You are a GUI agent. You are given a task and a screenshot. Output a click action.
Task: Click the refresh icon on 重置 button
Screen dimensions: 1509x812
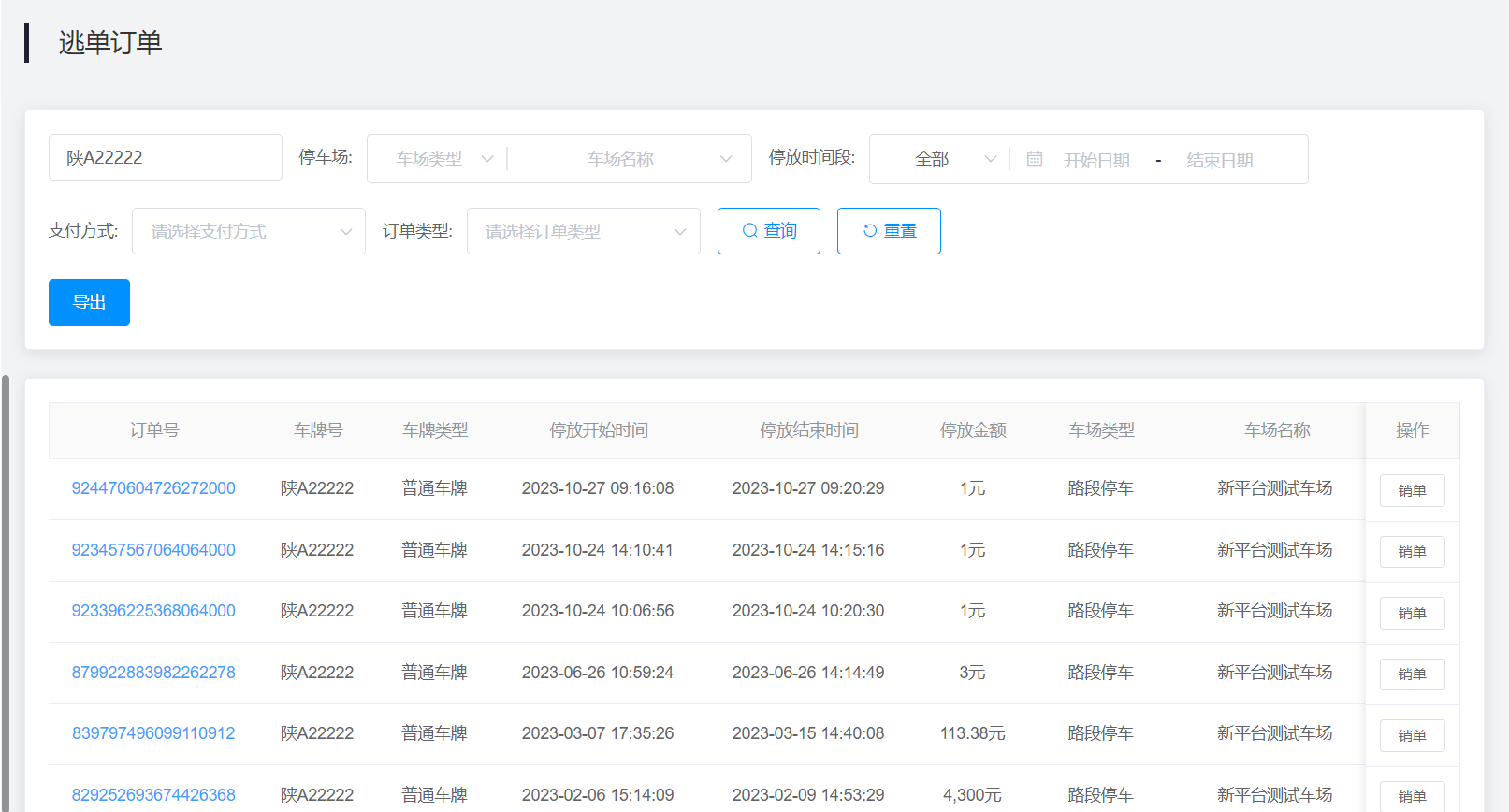869,231
